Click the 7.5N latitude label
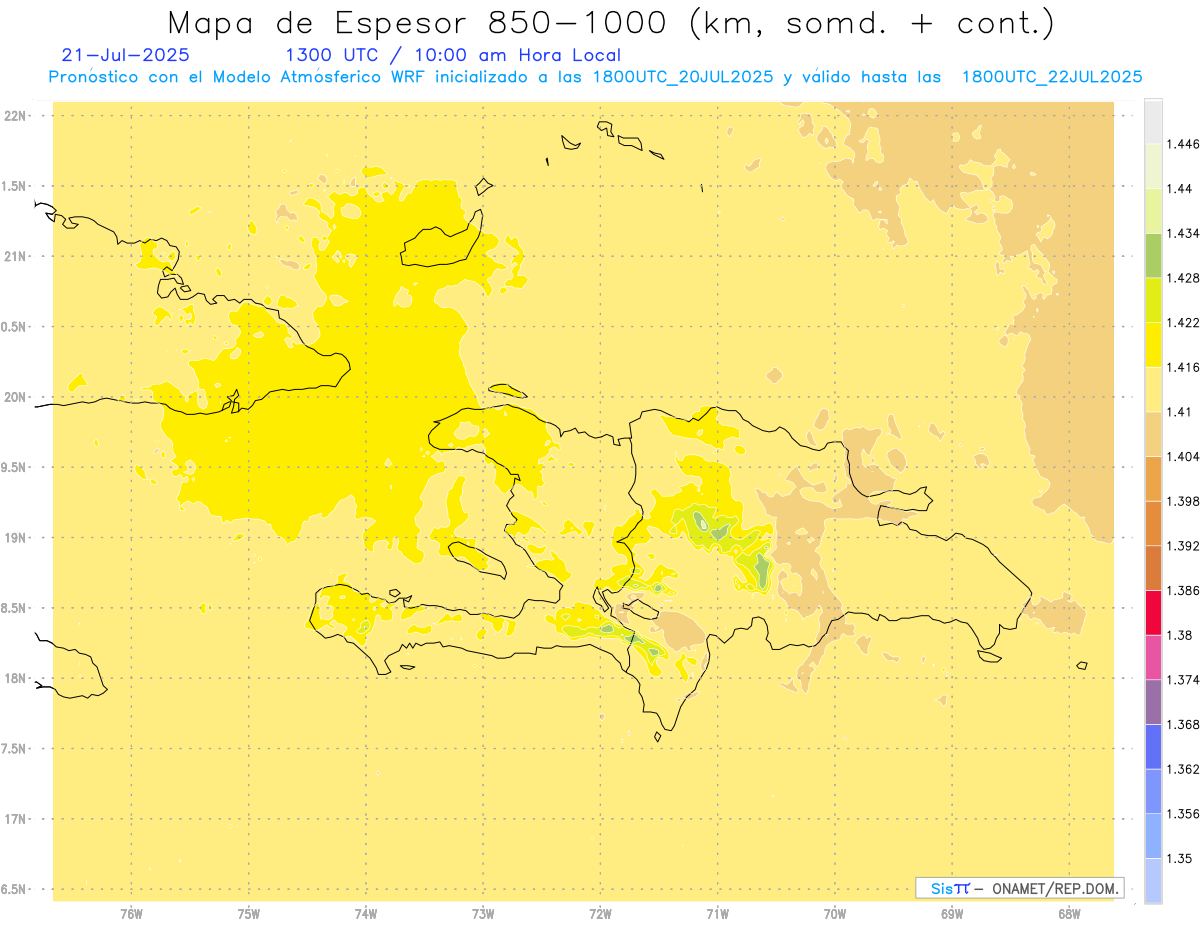This screenshot has height=927, width=1200. point(15,749)
